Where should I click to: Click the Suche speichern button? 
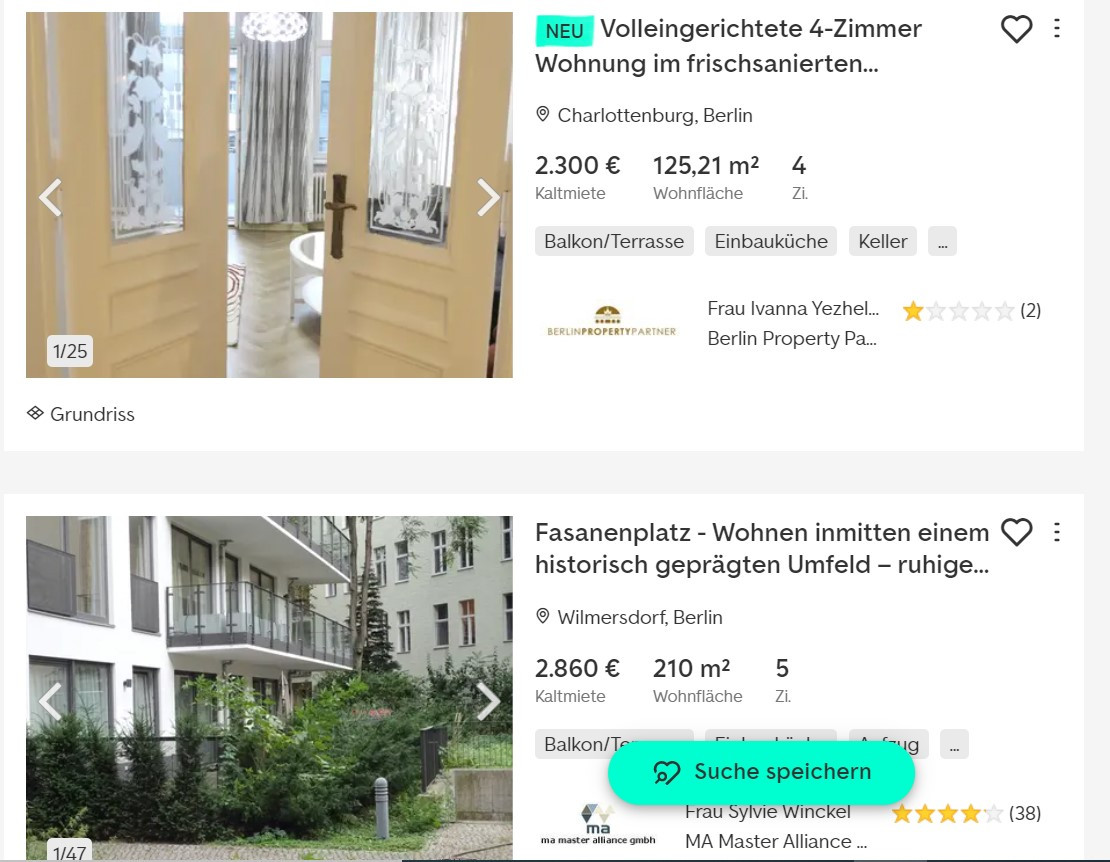coord(761,772)
